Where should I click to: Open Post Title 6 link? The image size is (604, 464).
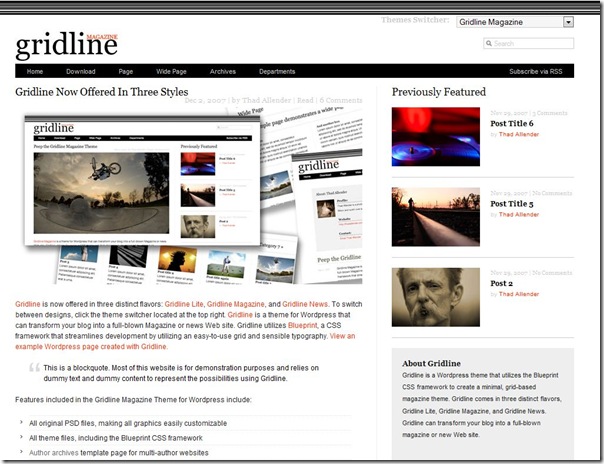click(x=512, y=124)
